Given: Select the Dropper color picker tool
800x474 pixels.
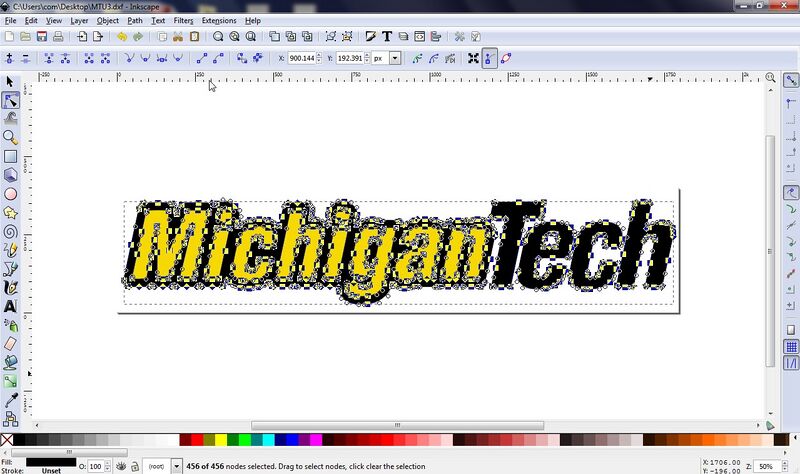Looking at the screenshot, I should pyautogui.click(x=10, y=400).
